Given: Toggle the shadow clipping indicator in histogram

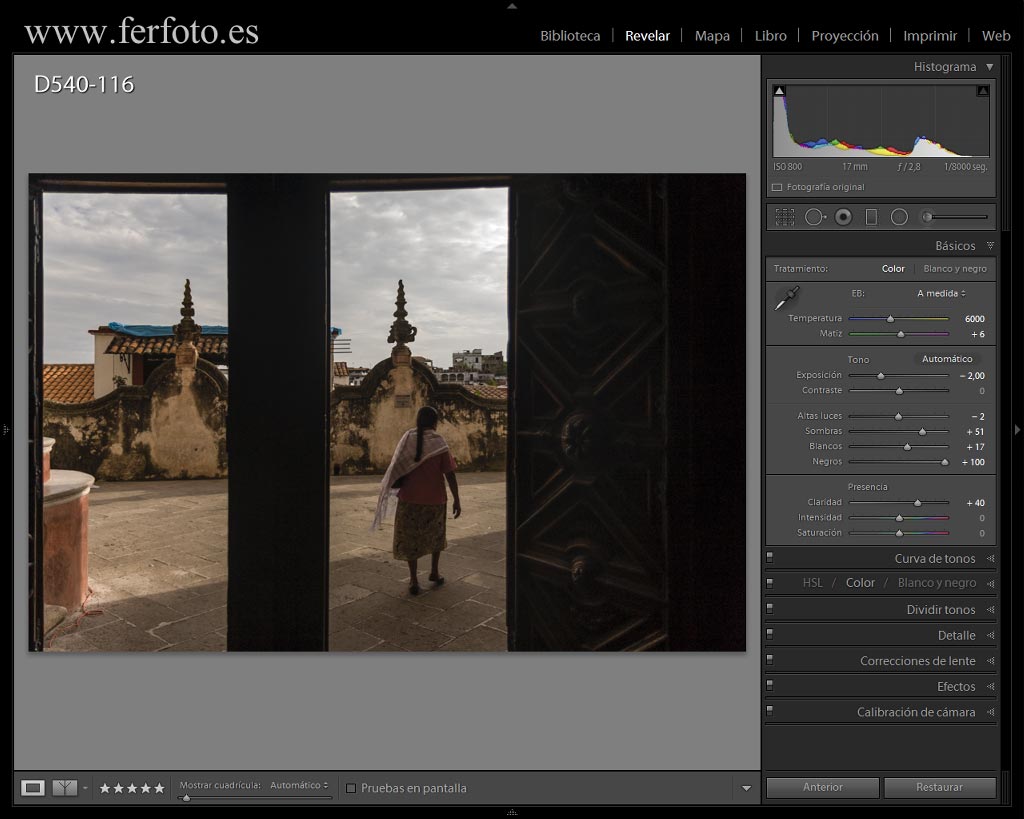Looking at the screenshot, I should tap(779, 91).
